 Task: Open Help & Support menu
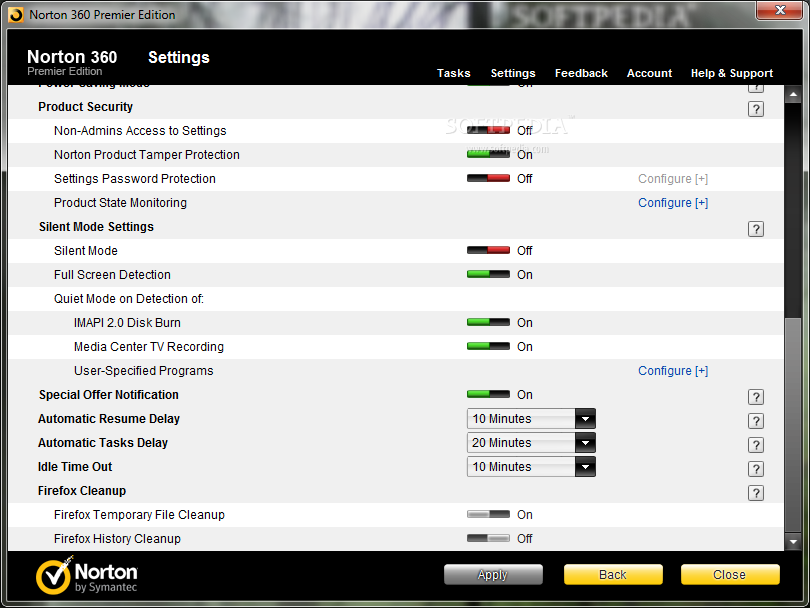pyautogui.click(x=732, y=73)
